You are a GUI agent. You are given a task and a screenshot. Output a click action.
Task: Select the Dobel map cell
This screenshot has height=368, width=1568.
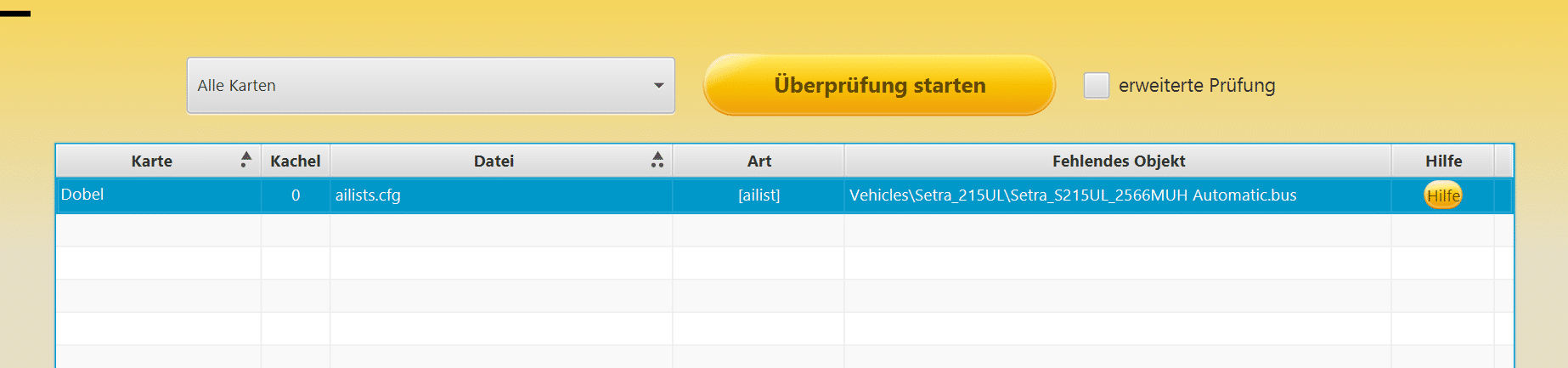click(x=158, y=195)
